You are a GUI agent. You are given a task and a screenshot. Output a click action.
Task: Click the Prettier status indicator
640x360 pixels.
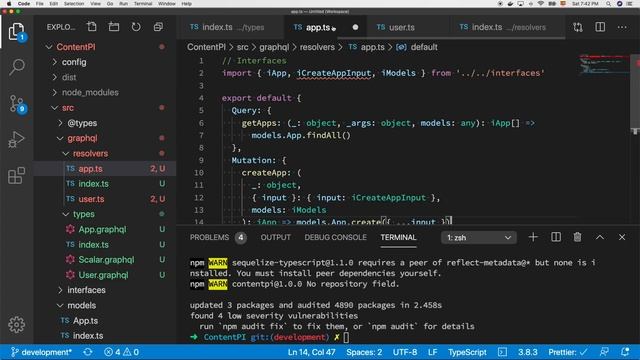568,352
